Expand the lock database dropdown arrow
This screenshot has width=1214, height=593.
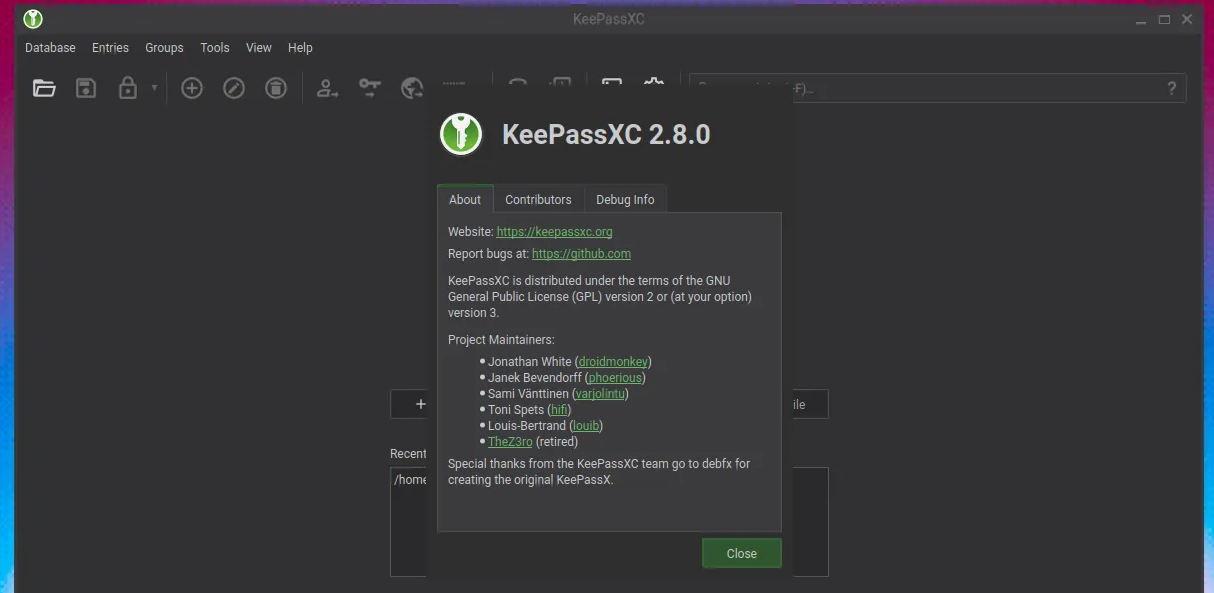[154, 88]
